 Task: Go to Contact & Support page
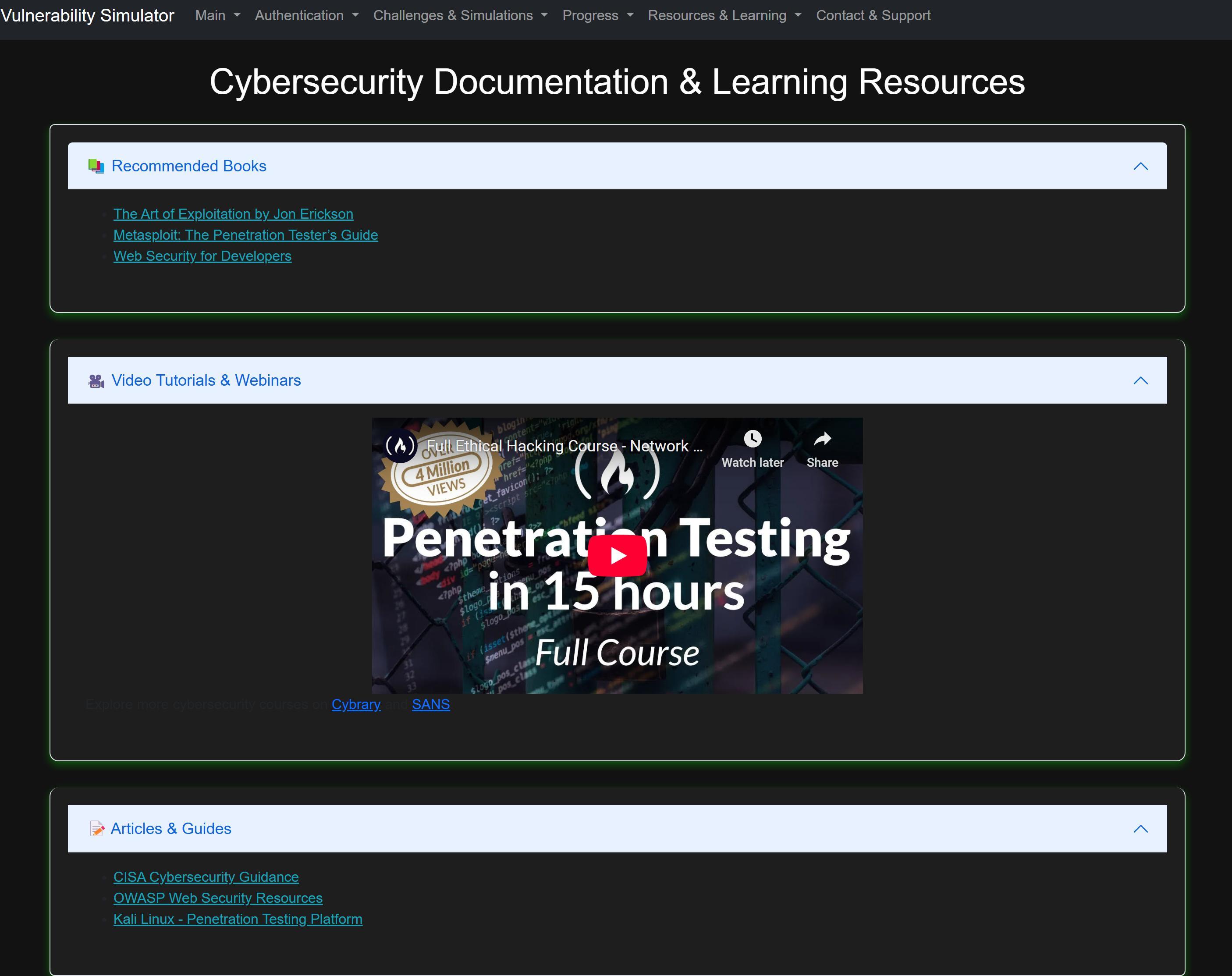(x=873, y=15)
